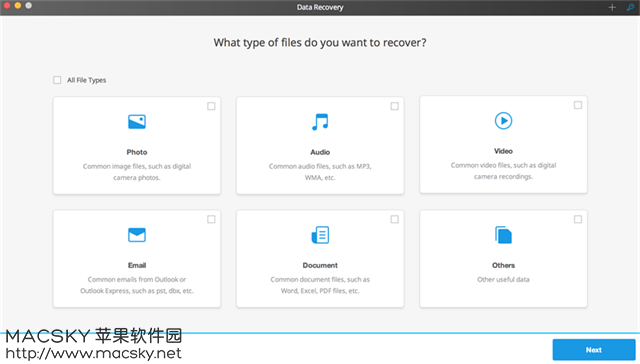Proceed with the Next button
Viewport: 640px width, 364px height.
click(x=594, y=350)
